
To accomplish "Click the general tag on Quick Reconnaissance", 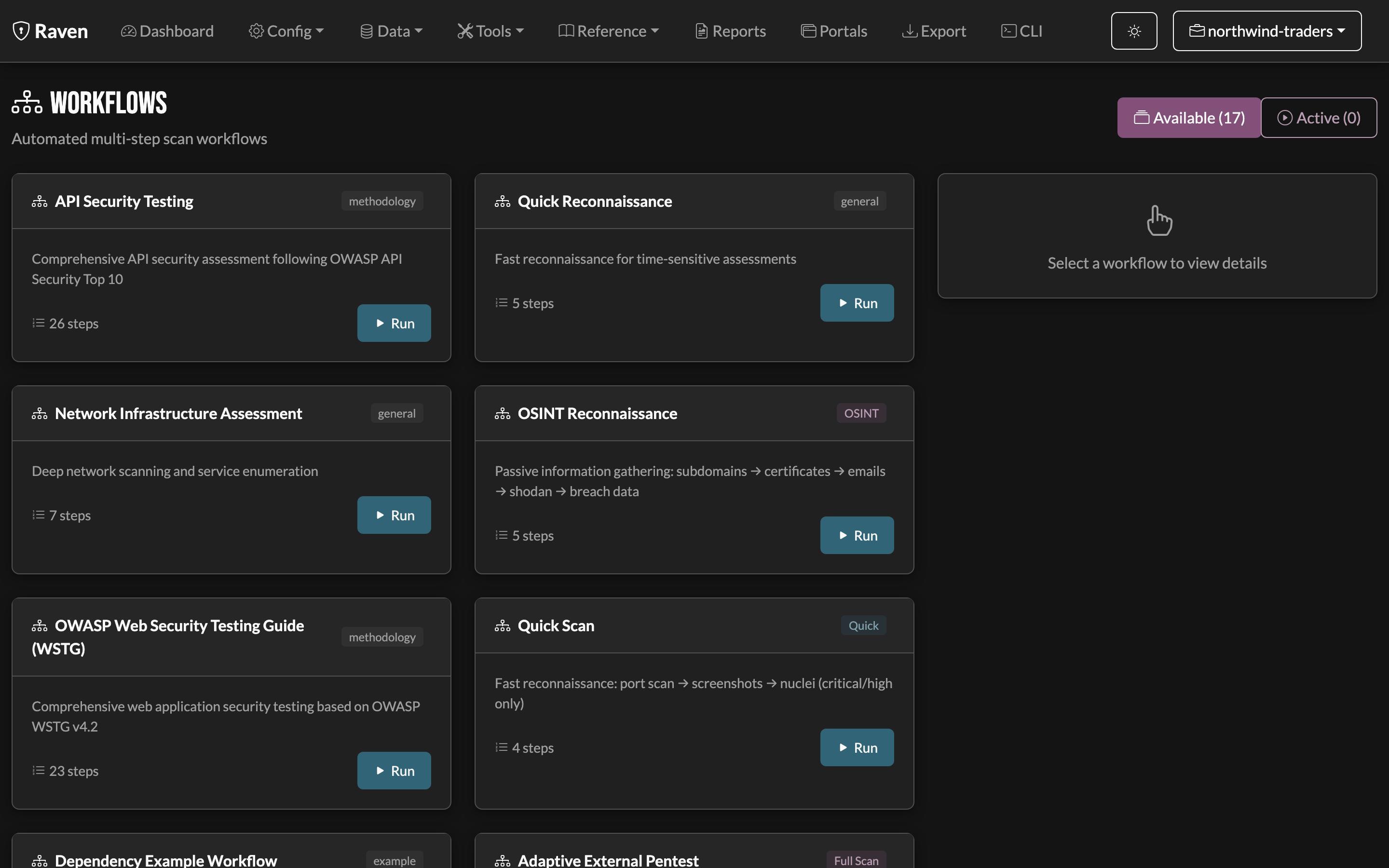I will [x=860, y=202].
